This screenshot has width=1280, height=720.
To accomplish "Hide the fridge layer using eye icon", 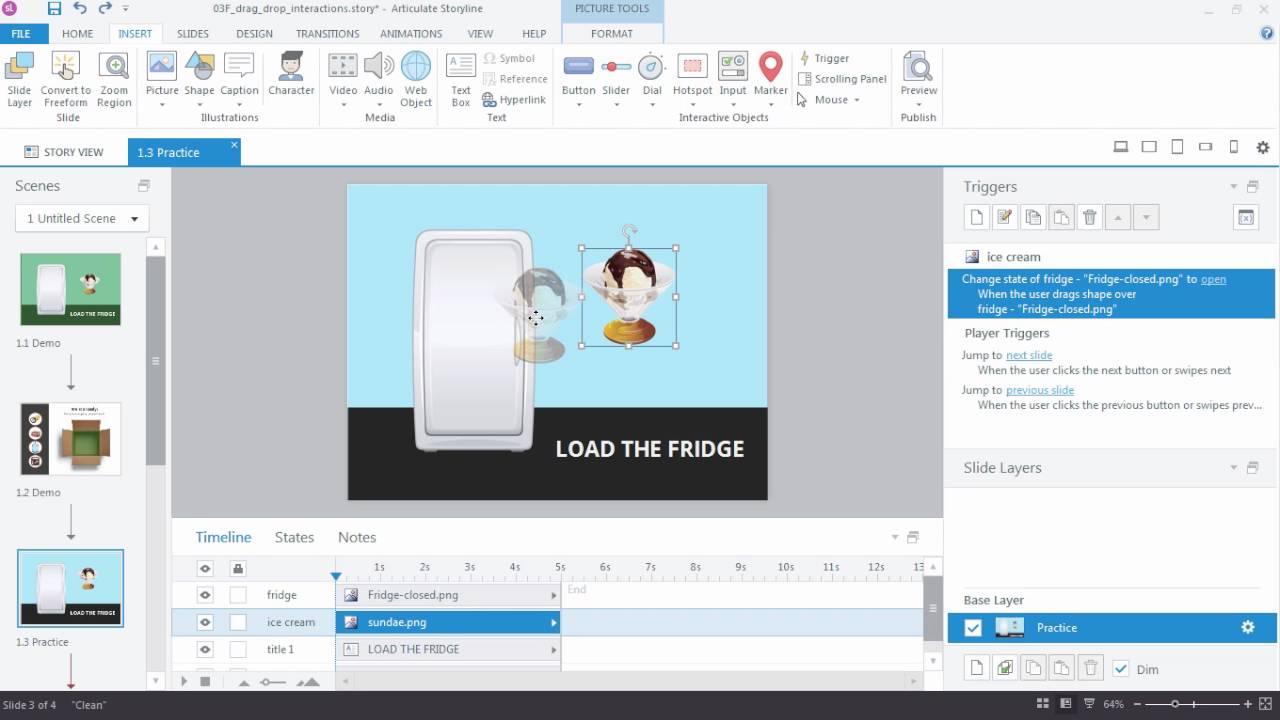I will tap(205, 595).
